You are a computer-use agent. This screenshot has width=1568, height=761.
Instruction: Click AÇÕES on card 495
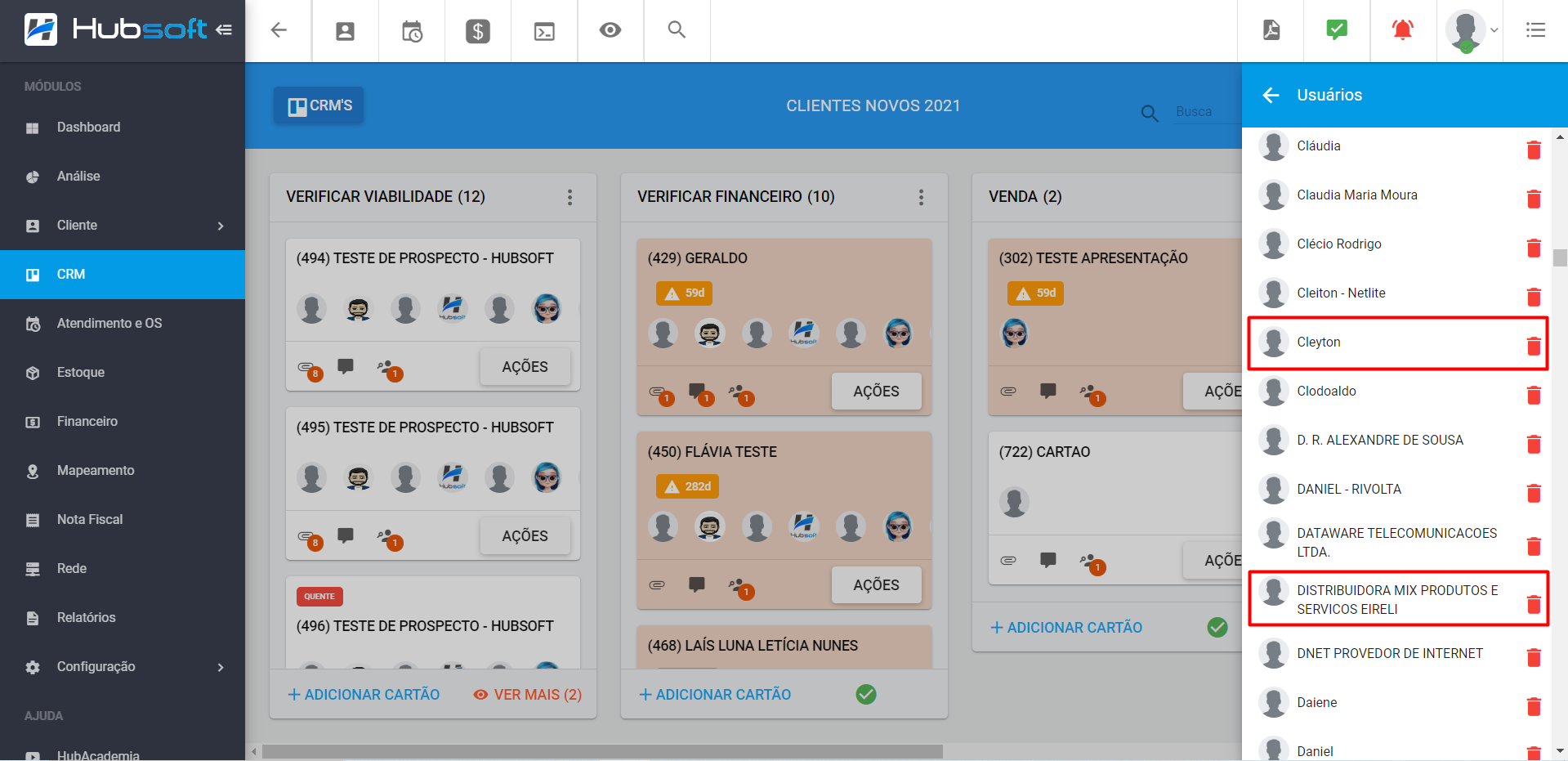click(525, 536)
